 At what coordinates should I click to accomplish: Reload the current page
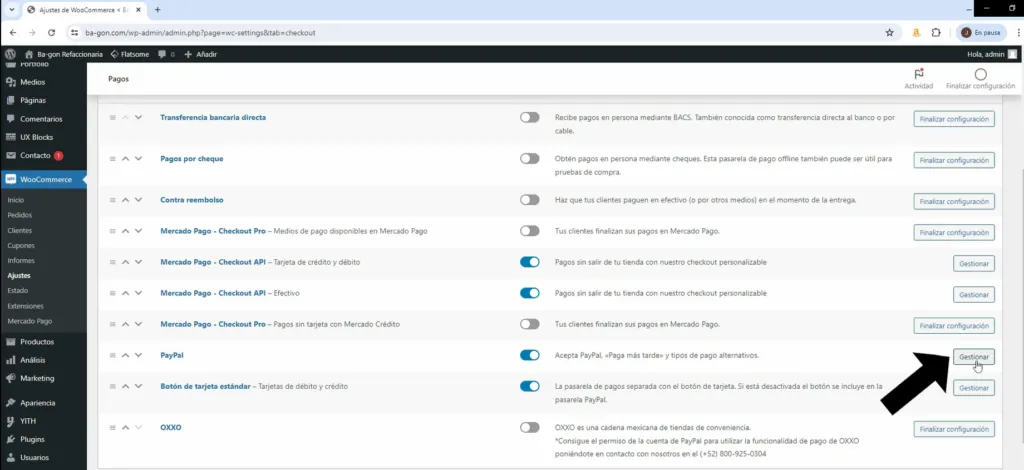pyautogui.click(x=51, y=32)
